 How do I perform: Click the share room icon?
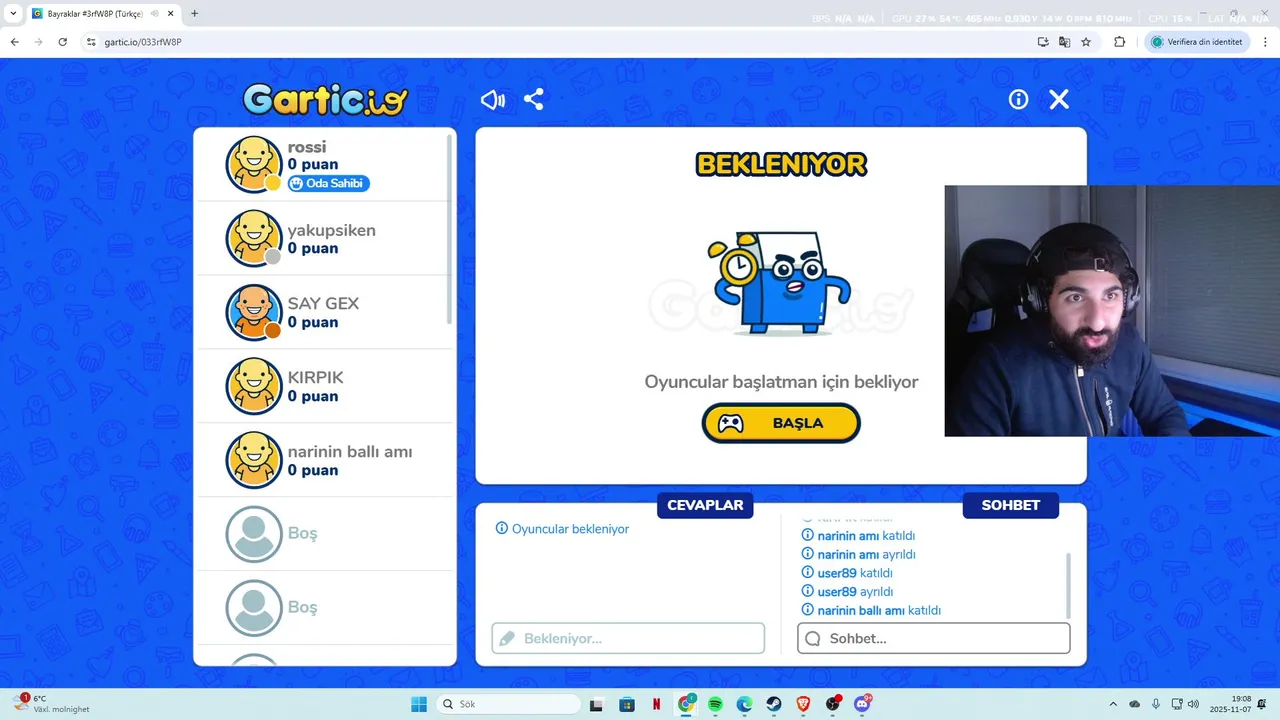coord(534,100)
